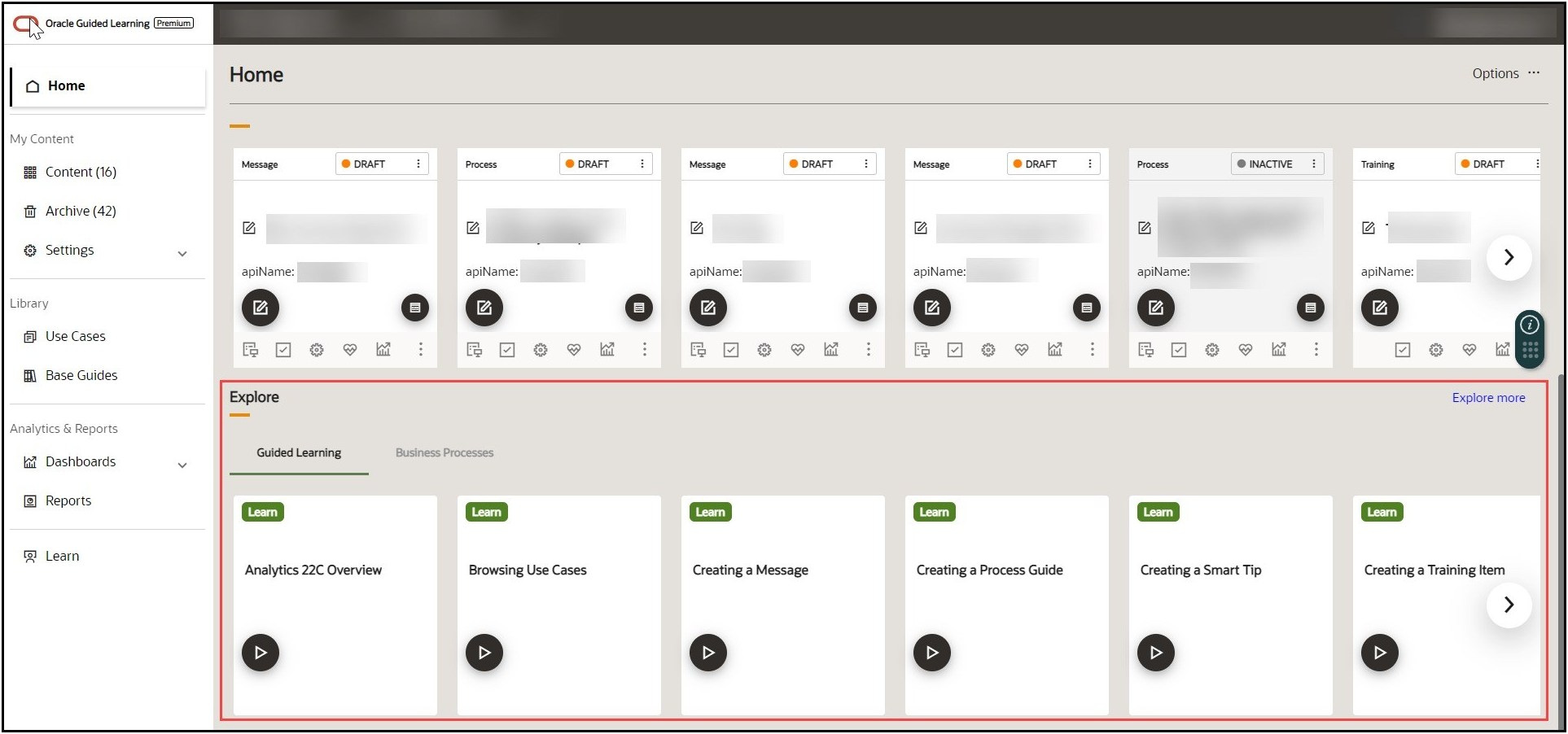Show next cards in My Content carousel
1568x734 pixels.
[1509, 257]
